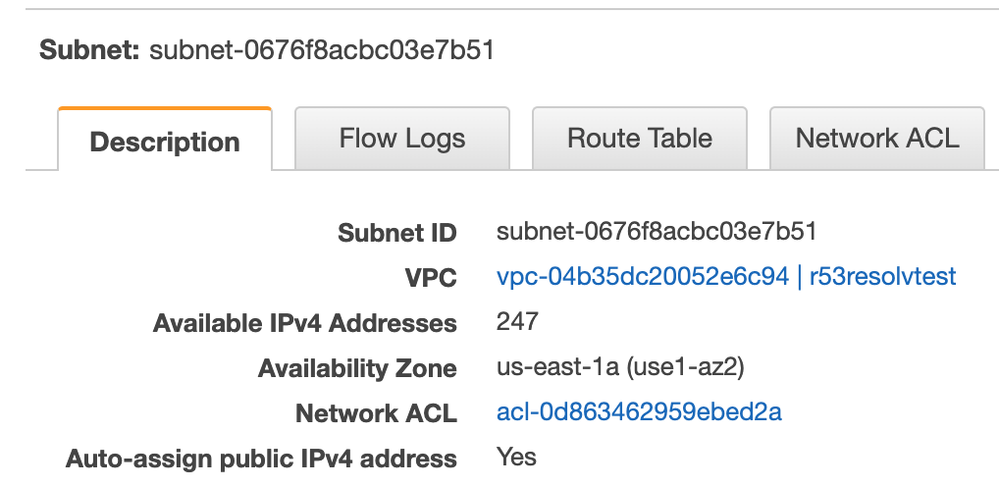The image size is (999, 499).
Task: Click the subnet ID in the top heading
Action: (322, 50)
